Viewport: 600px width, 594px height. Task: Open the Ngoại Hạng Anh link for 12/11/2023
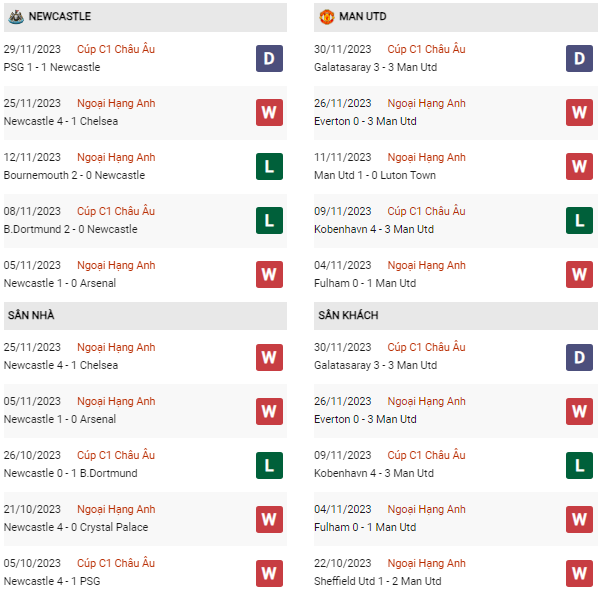click(118, 157)
